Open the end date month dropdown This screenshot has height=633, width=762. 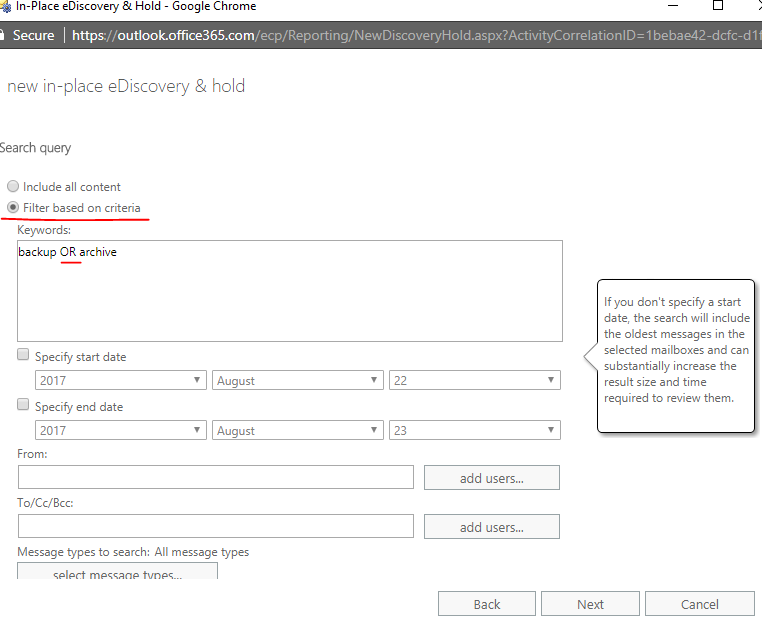coord(297,430)
